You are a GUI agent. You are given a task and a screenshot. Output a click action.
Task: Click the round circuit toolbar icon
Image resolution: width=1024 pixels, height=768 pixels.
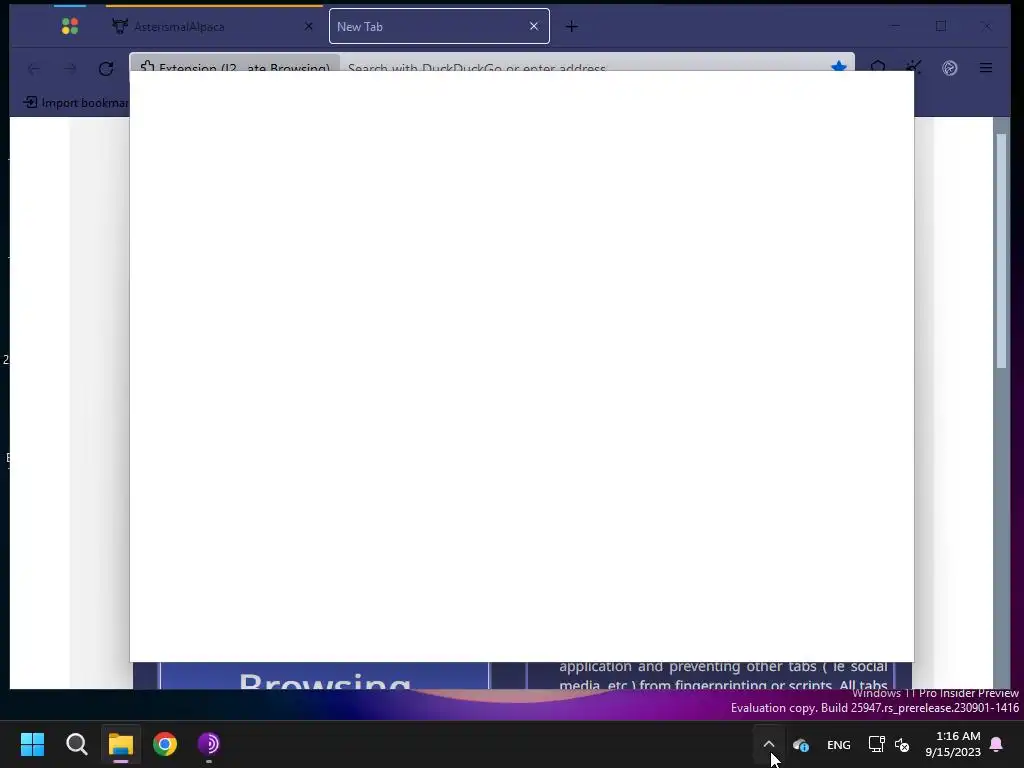[x=950, y=68]
